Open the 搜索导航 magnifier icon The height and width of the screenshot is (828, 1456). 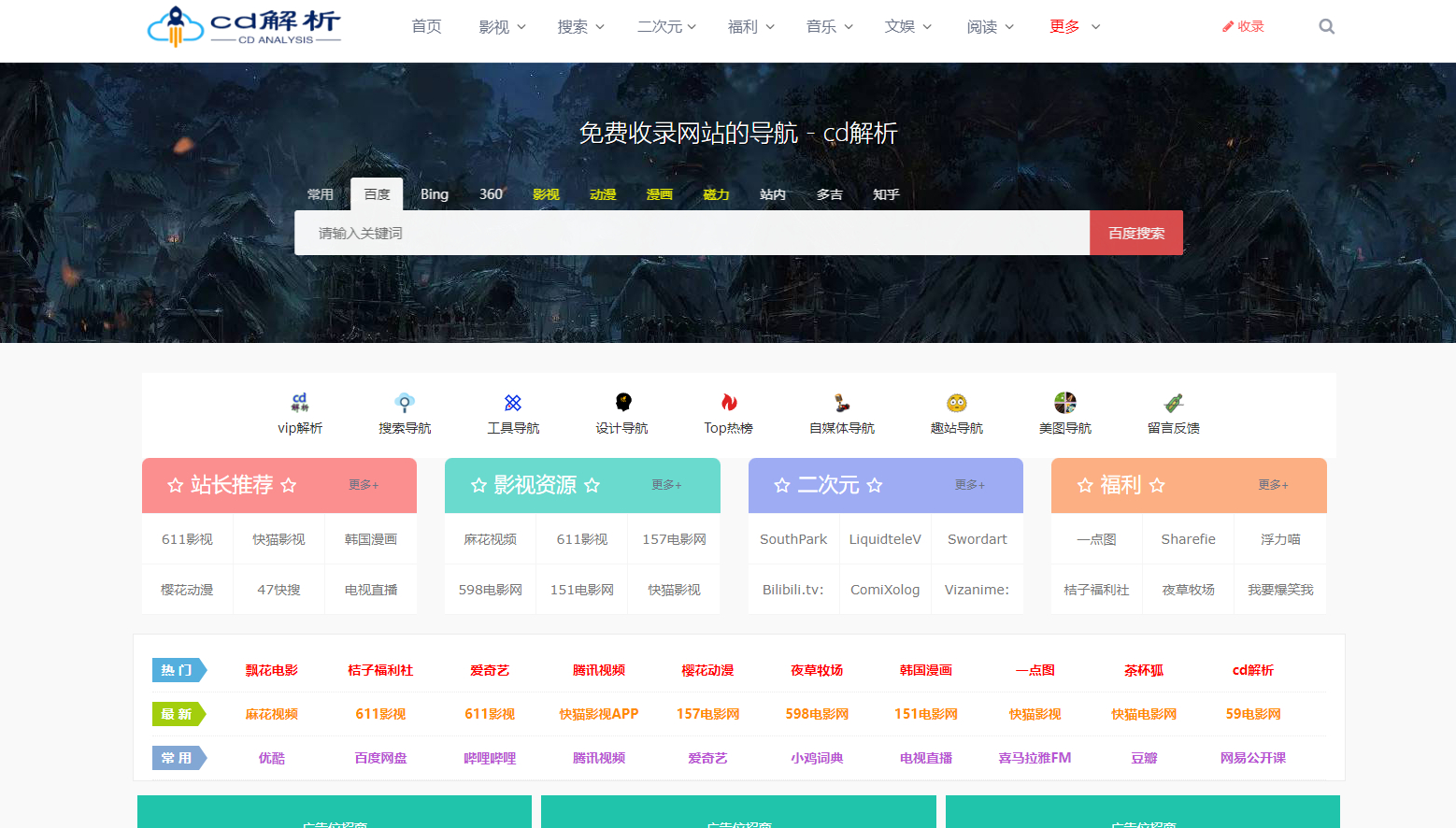tap(405, 403)
